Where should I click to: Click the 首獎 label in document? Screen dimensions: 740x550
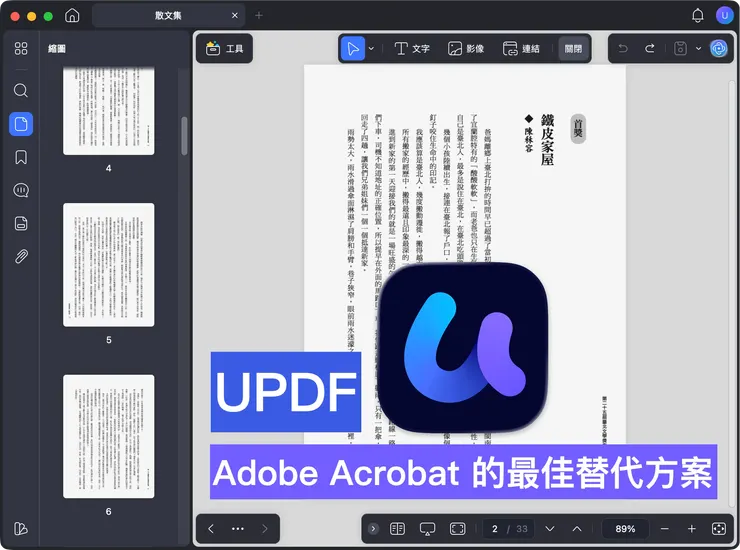pos(578,128)
